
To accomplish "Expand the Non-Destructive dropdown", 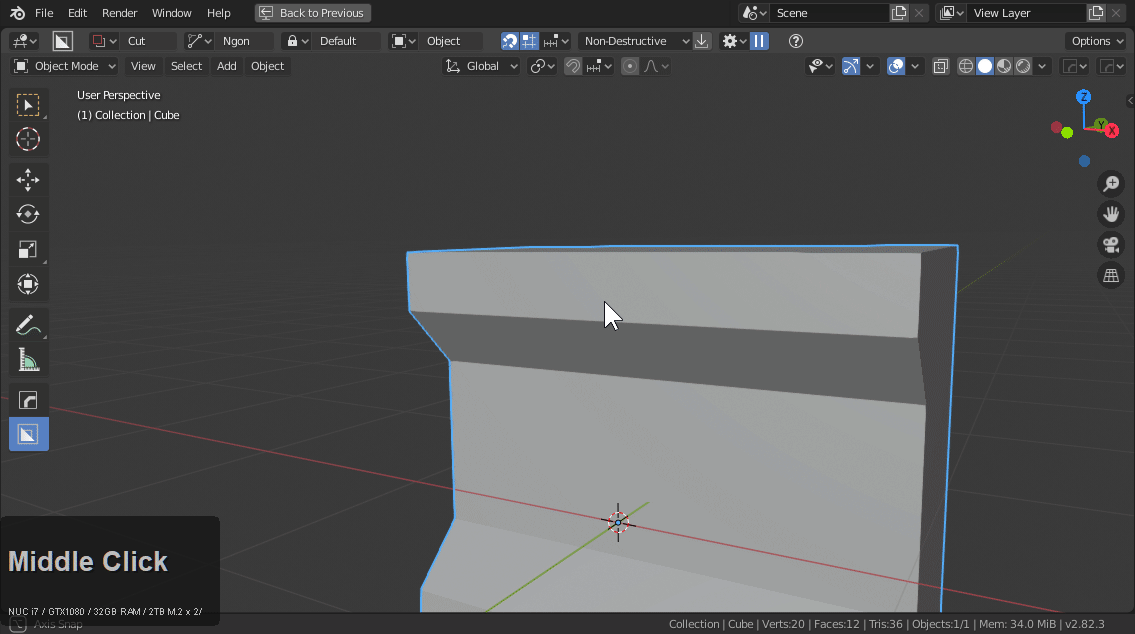I will [635, 41].
